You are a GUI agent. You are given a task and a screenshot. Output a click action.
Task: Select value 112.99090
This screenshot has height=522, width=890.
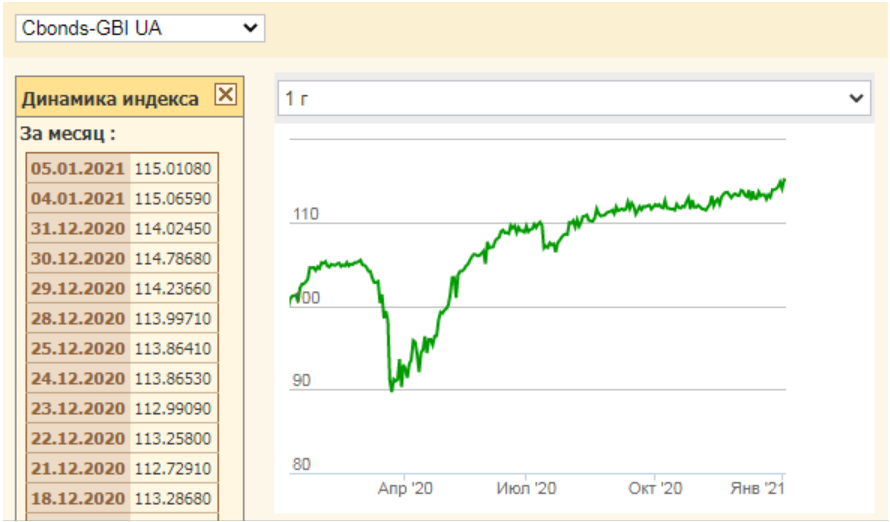[173, 409]
